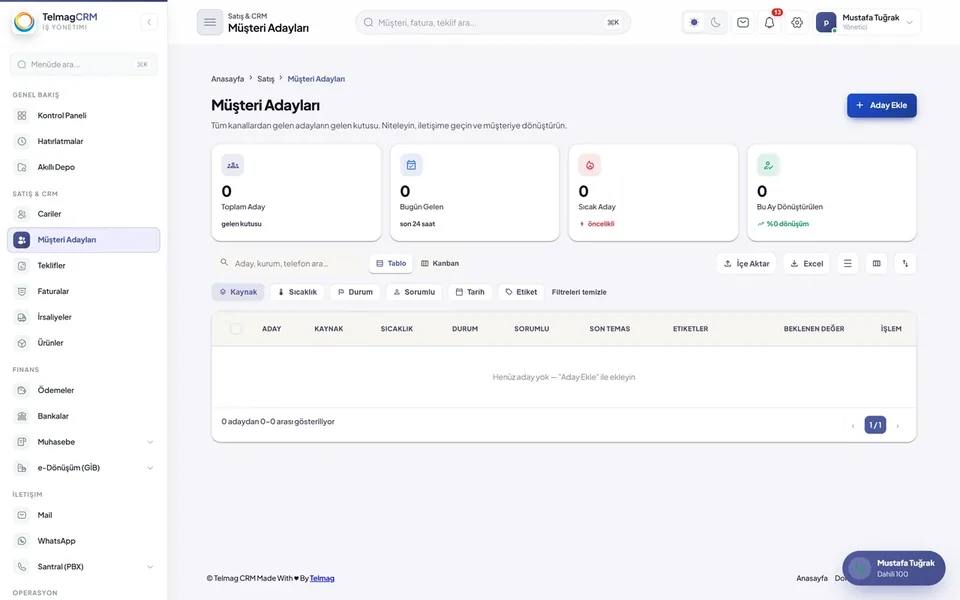This screenshot has width=960, height=600.
Task: Click the İçe Aktar button
Action: click(x=746, y=263)
